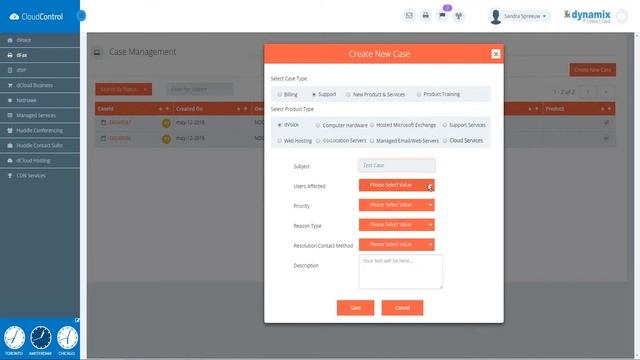Go to the next page of cases
The image size is (640, 360).
(x=606, y=92)
